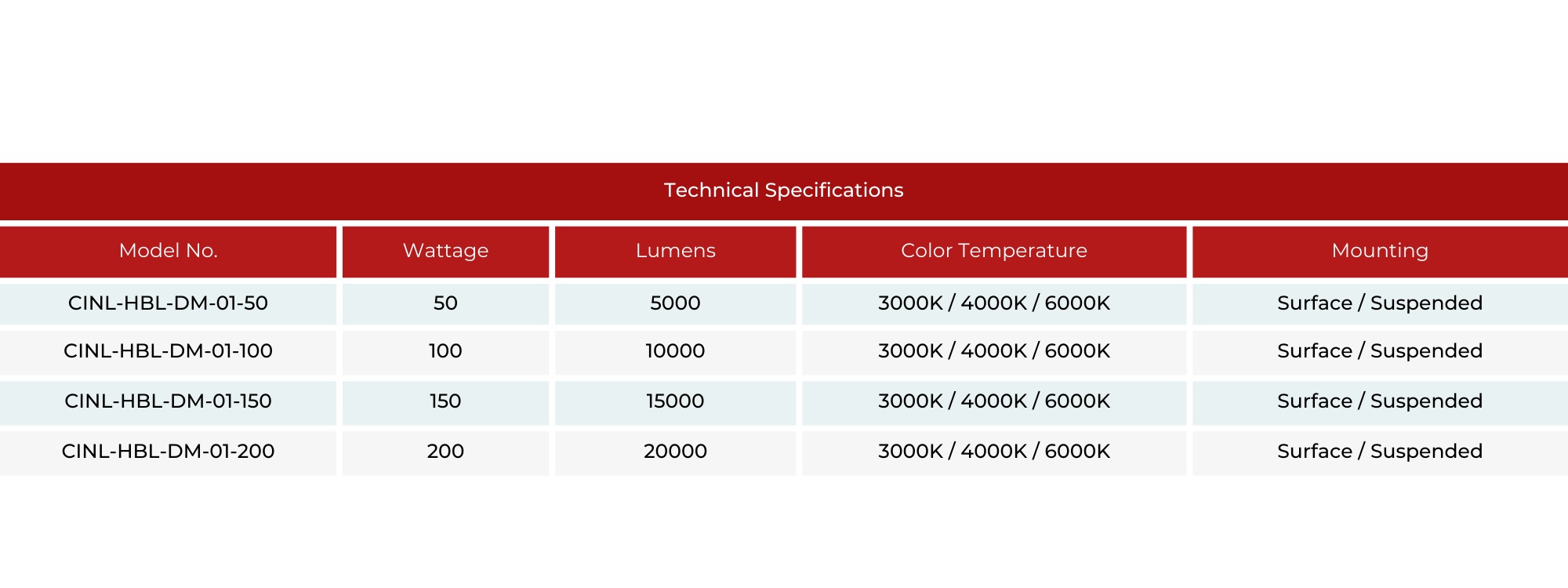The width and height of the screenshot is (1568, 588).
Task: Select the Mounting column header
Action: pyautogui.click(x=1380, y=252)
